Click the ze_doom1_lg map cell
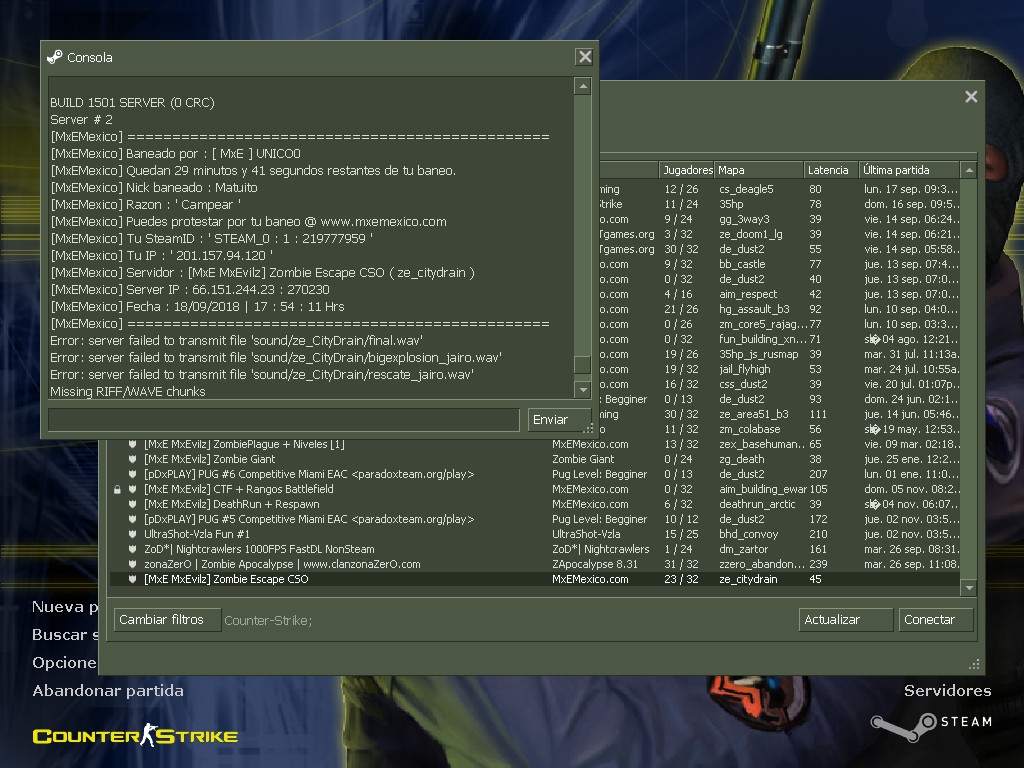 [x=750, y=234]
